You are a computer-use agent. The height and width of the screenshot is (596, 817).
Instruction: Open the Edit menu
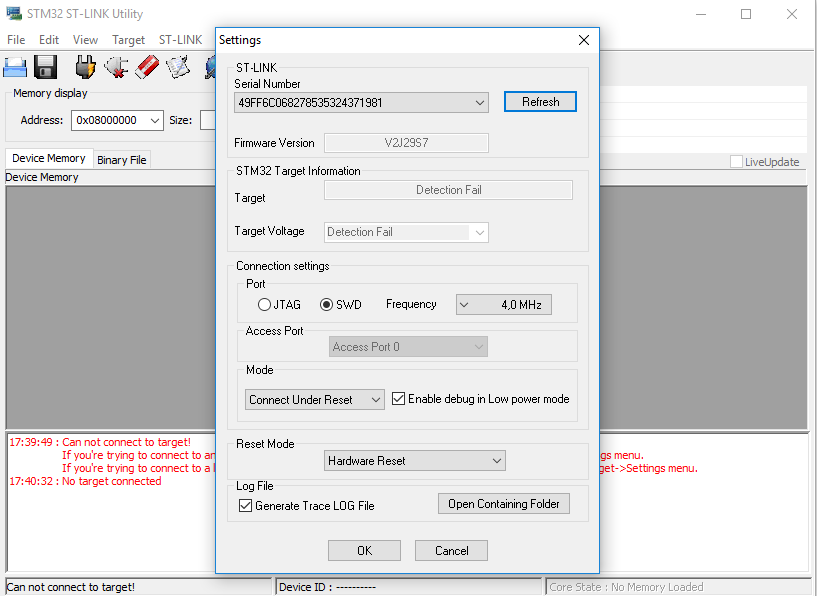49,40
